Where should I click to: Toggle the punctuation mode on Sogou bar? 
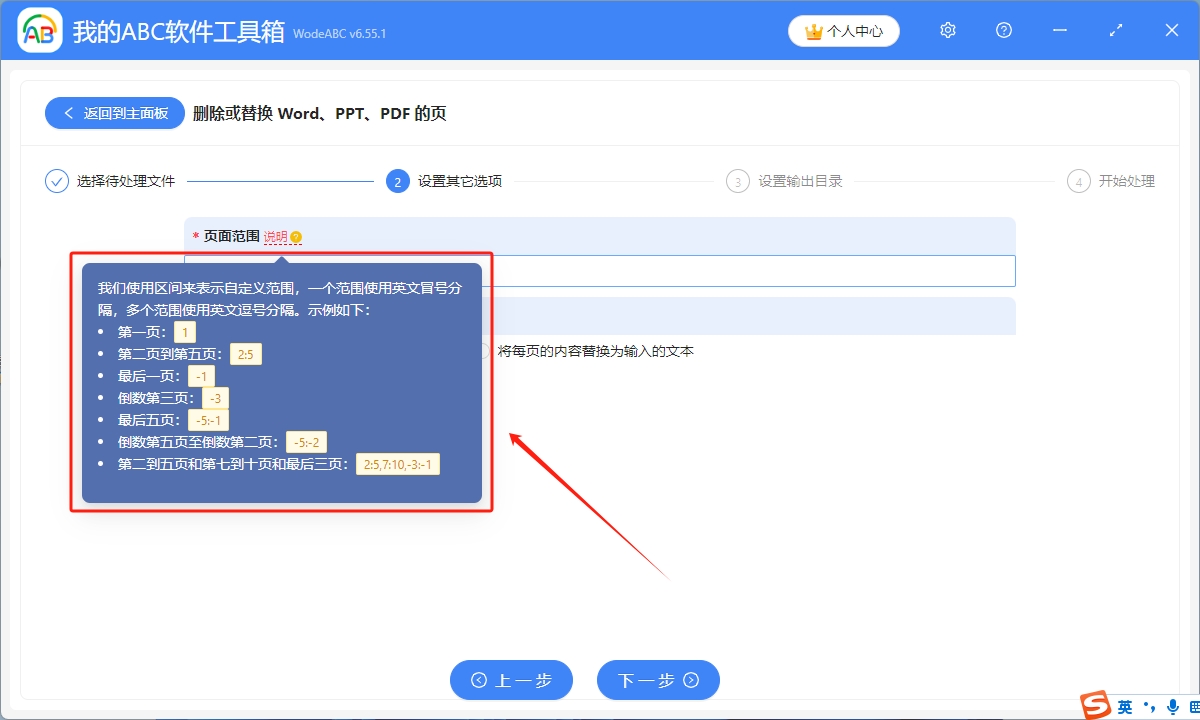coord(1147,706)
